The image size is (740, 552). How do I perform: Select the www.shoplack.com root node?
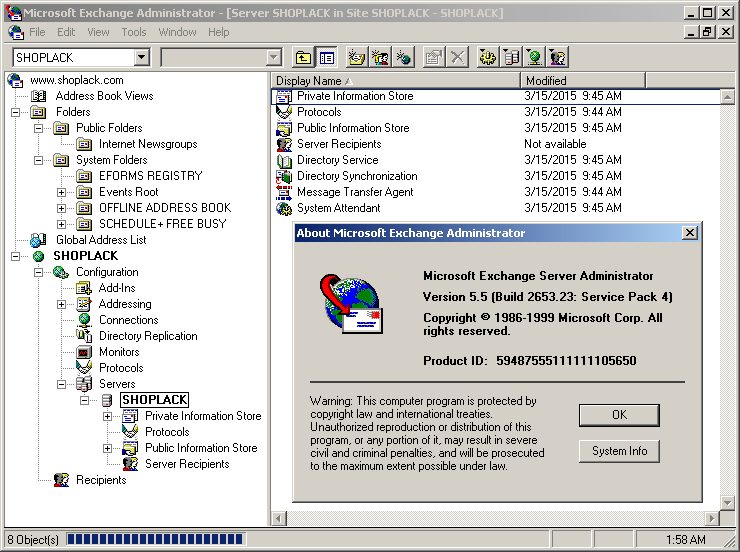[76, 80]
